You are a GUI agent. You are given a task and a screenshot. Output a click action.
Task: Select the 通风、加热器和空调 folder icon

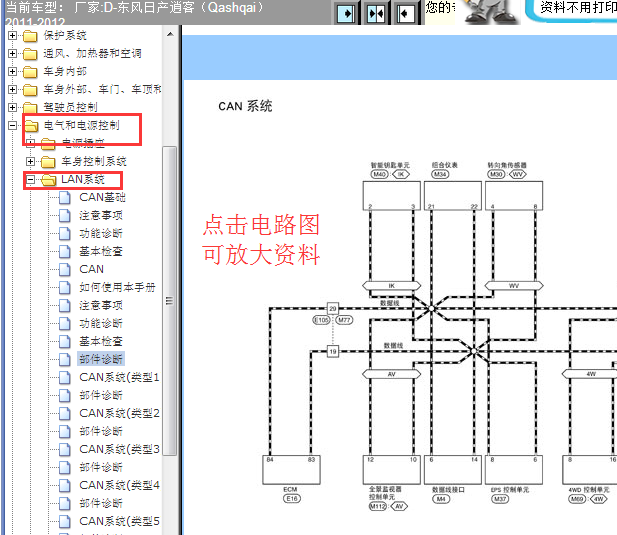tap(30, 54)
